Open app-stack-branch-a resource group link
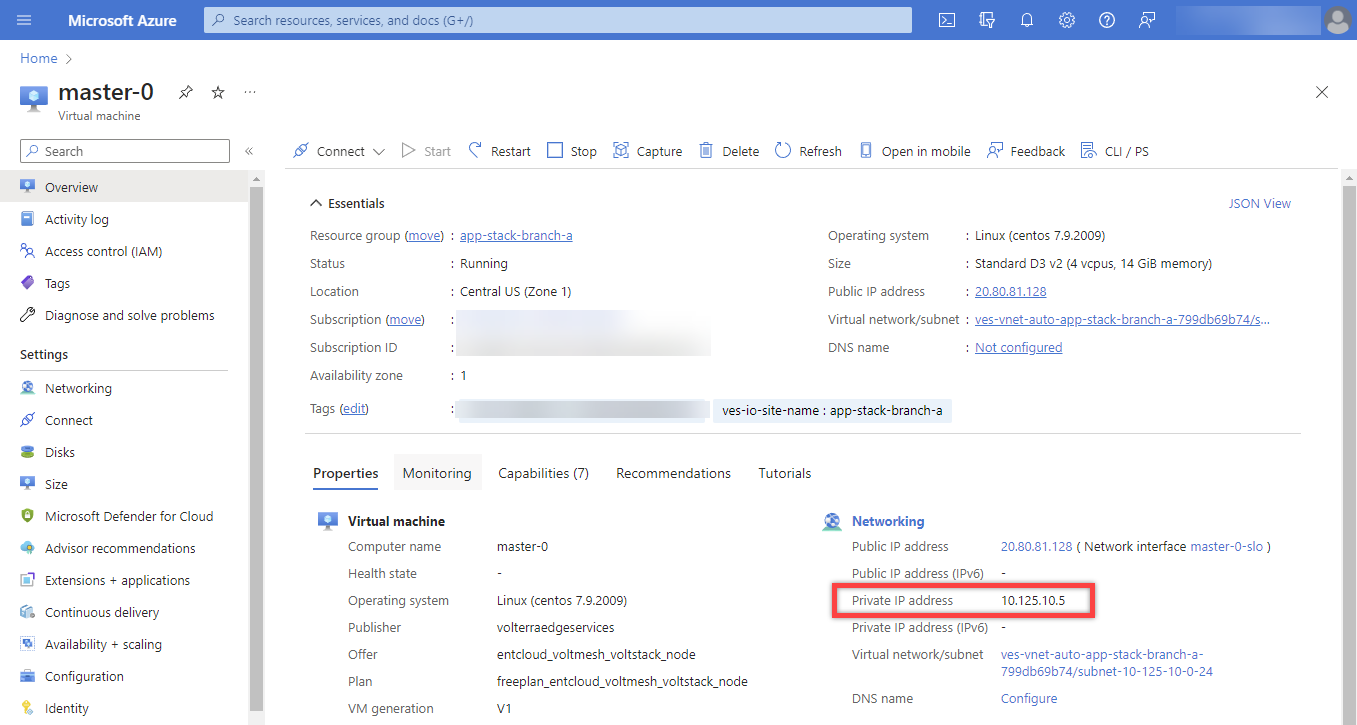Image resolution: width=1357 pixels, height=725 pixels. coord(516,236)
